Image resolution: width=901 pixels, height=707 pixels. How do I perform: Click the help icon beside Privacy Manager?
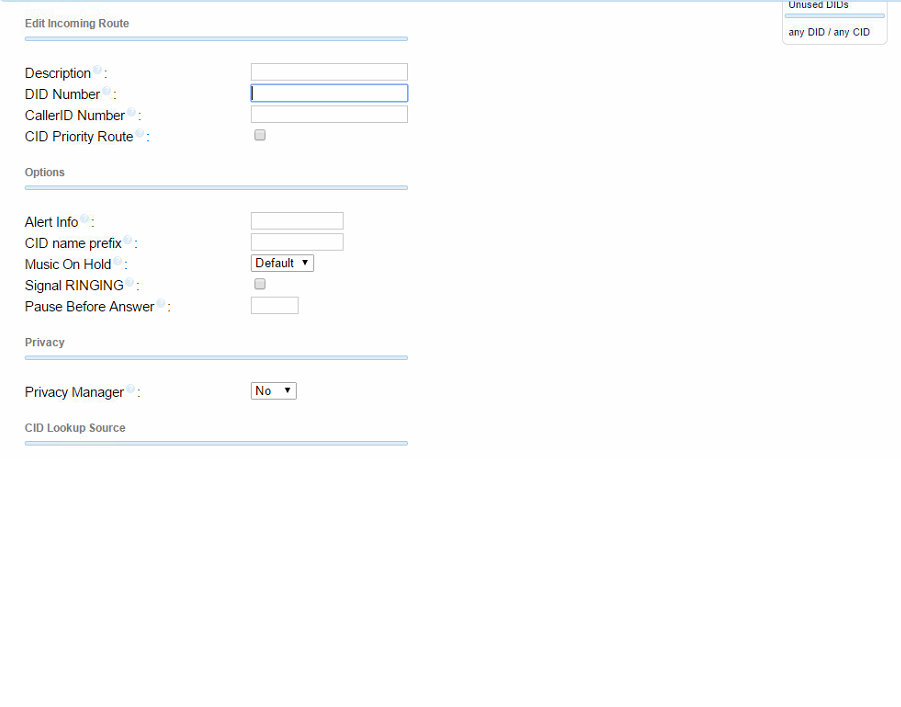pos(130,390)
